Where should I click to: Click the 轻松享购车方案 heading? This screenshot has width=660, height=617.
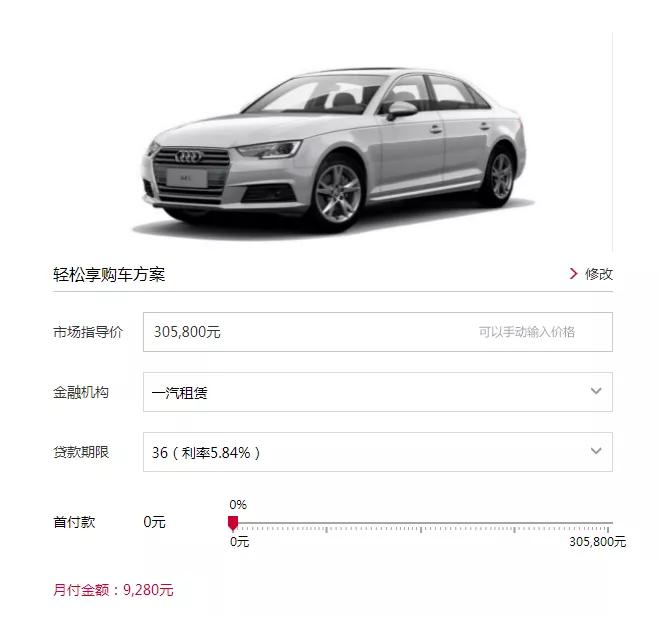[x=109, y=274]
